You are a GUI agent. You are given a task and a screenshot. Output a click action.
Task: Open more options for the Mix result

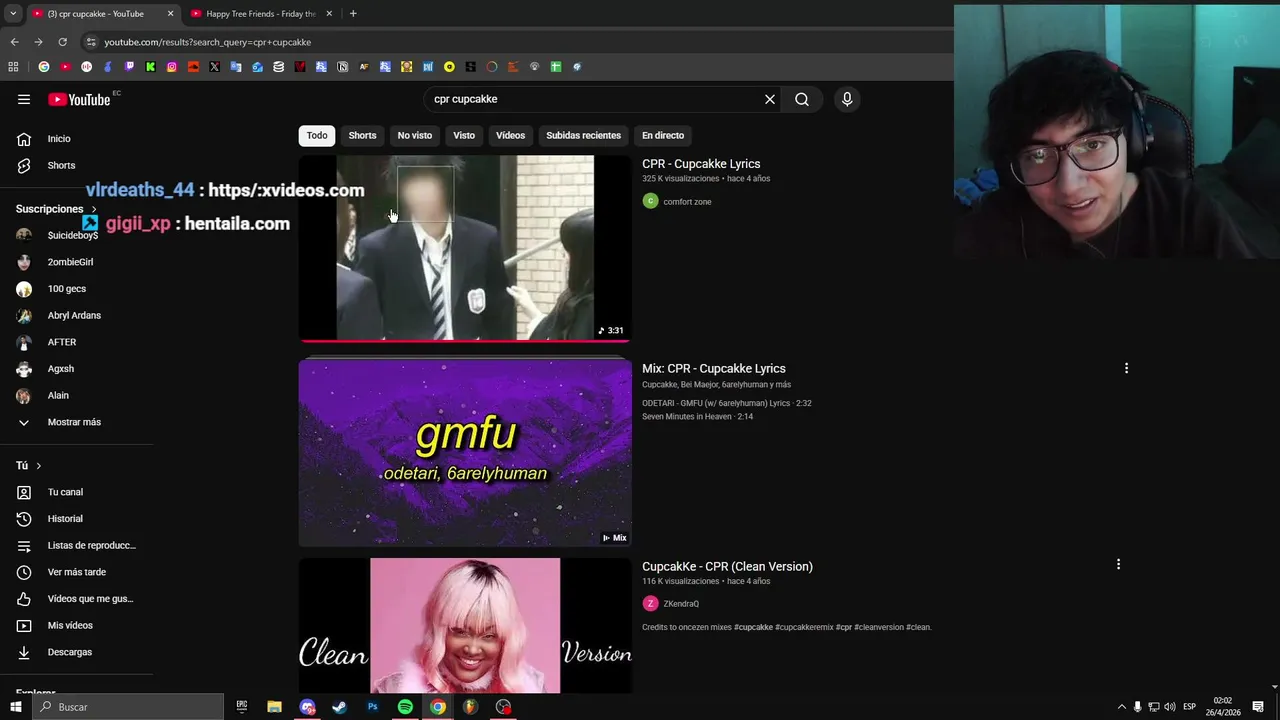[1126, 368]
